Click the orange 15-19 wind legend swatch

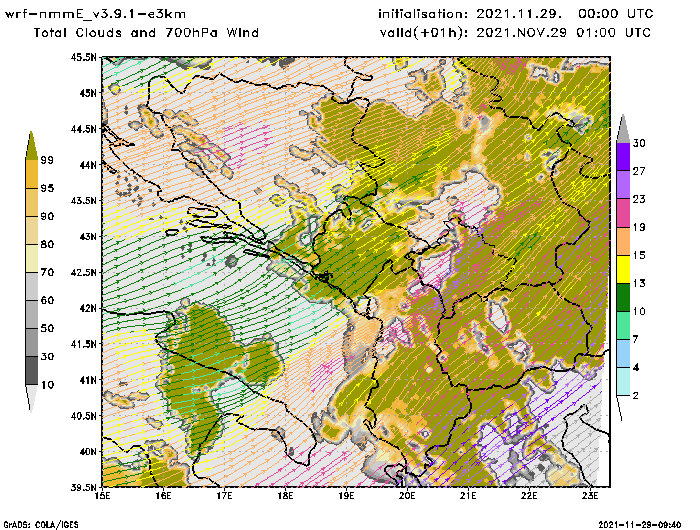[623, 241]
